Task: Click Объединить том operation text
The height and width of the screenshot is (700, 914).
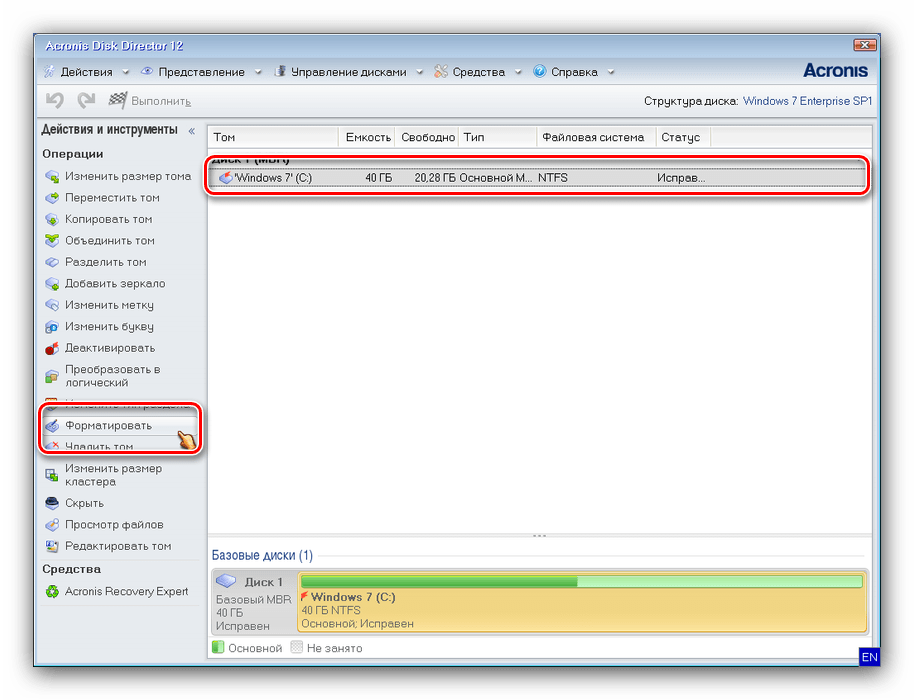Action: tap(110, 241)
